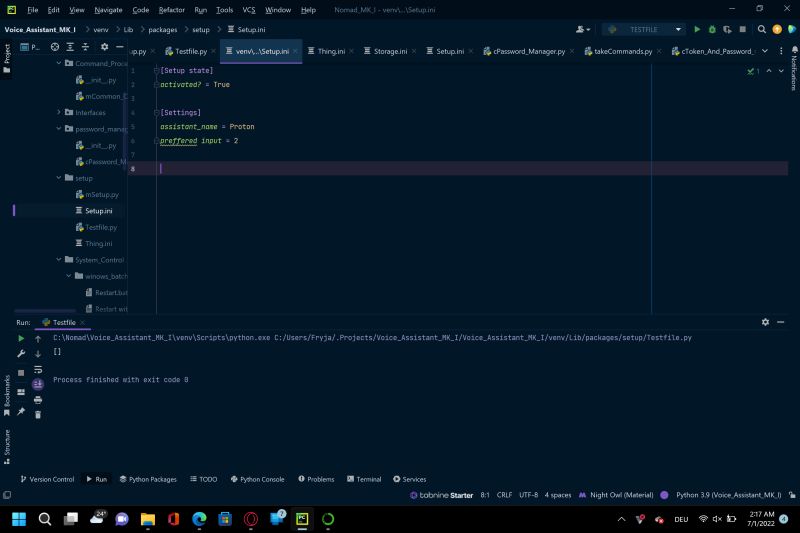Screen dimensions: 800x533
Task: Click CRLF line separator in status bar
Action: click(x=504, y=495)
